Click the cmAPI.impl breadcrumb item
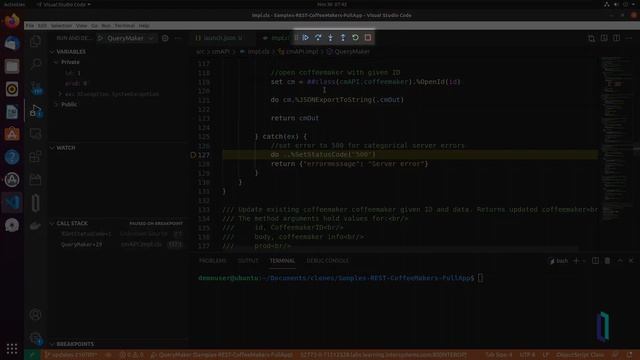The image size is (640, 360). (x=298, y=52)
